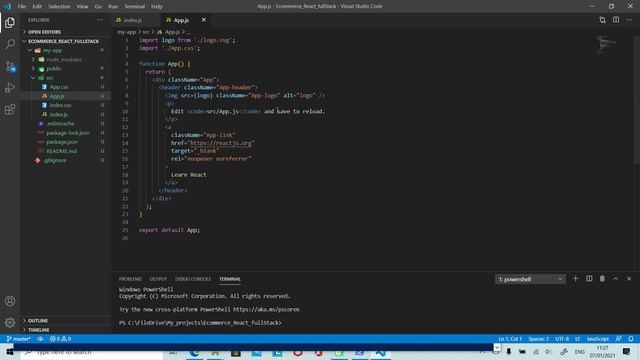Open the Terminal menu
The height and width of the screenshot is (360, 640).
tap(135, 7)
